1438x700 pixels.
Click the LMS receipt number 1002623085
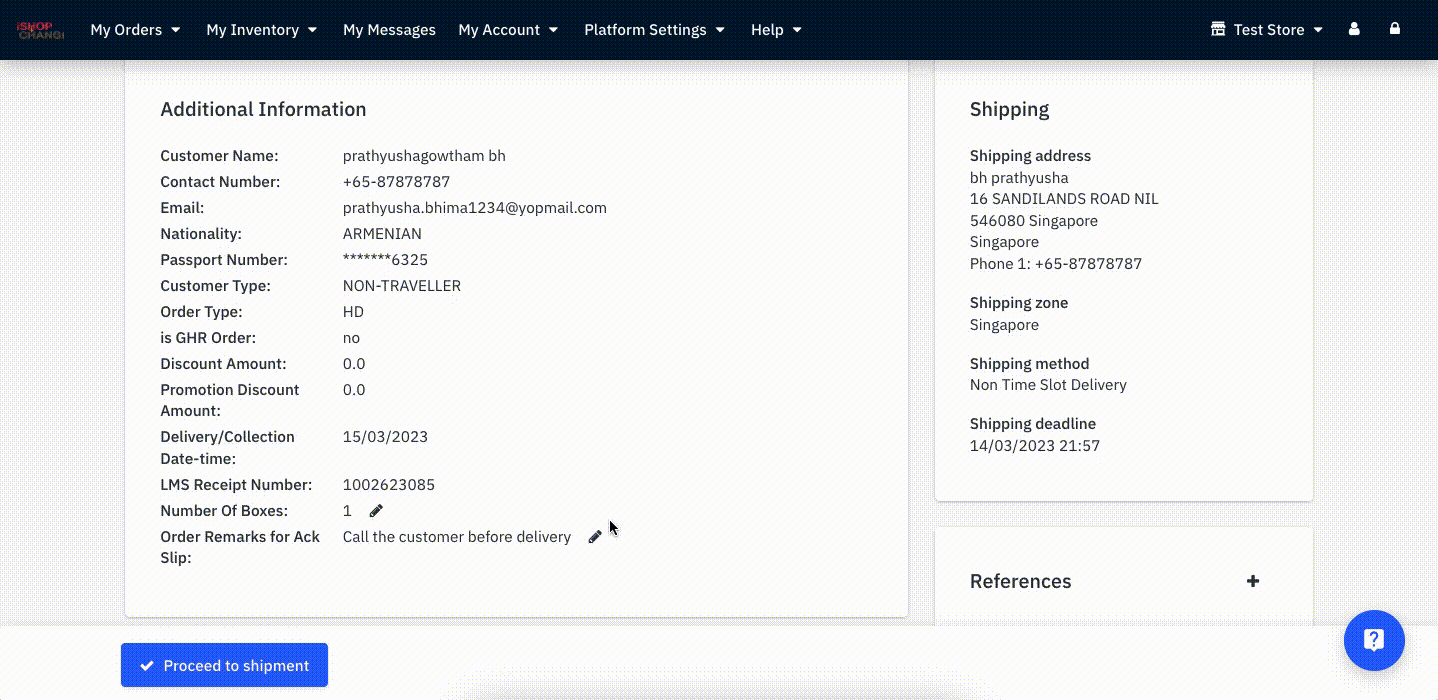point(388,485)
